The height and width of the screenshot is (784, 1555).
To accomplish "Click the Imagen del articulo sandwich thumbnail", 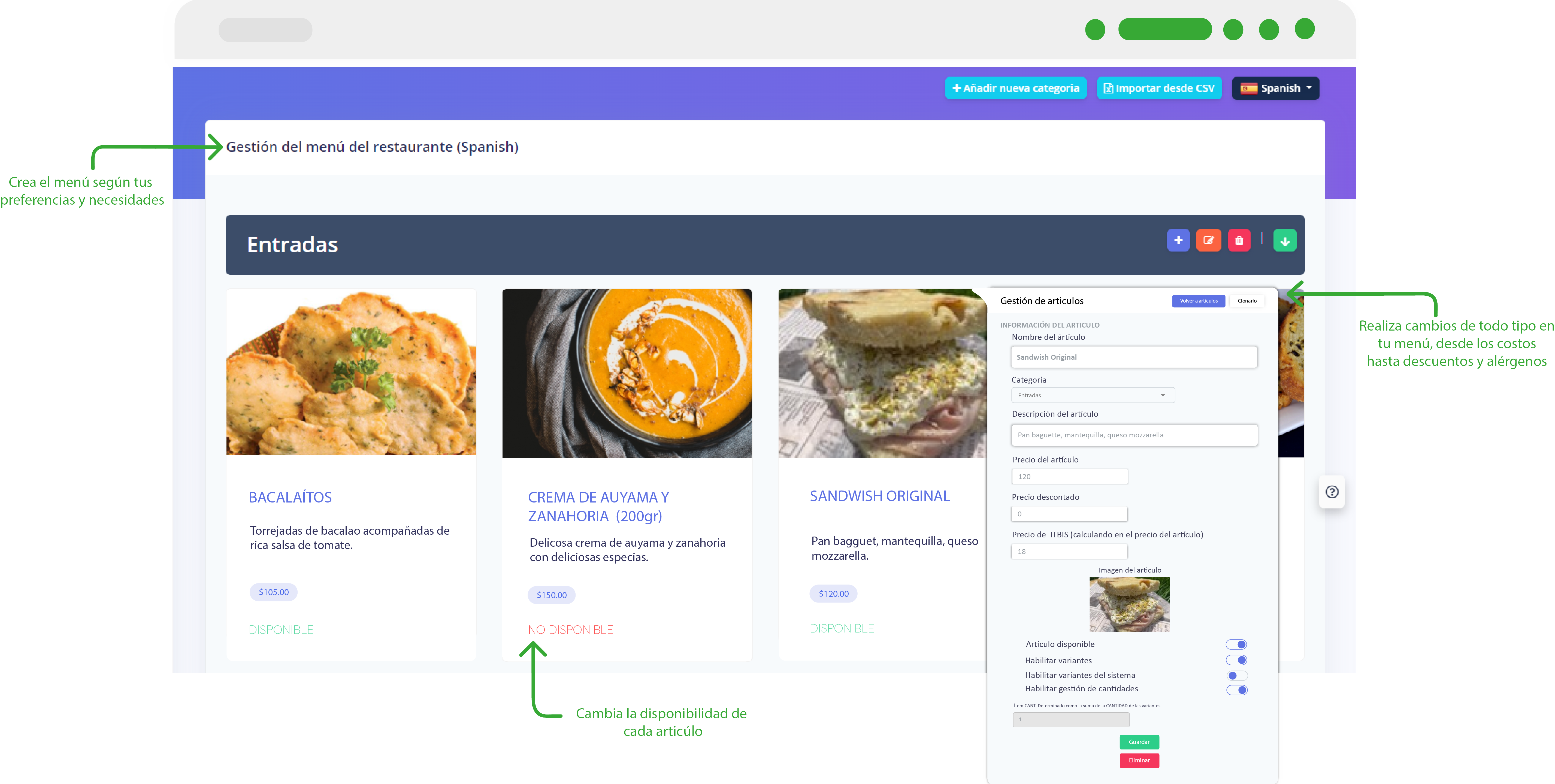I will point(1129,604).
